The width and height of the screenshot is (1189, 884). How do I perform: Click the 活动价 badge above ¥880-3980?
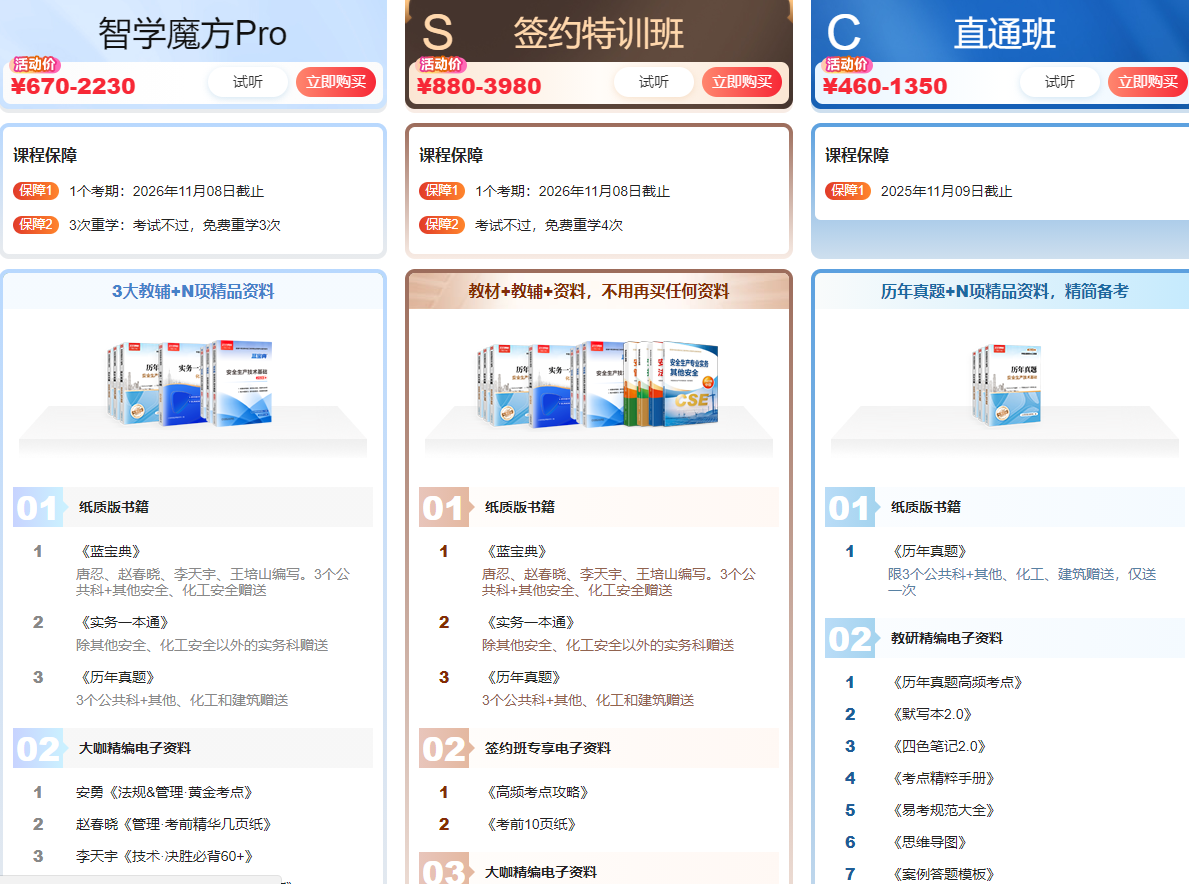[x=441, y=64]
